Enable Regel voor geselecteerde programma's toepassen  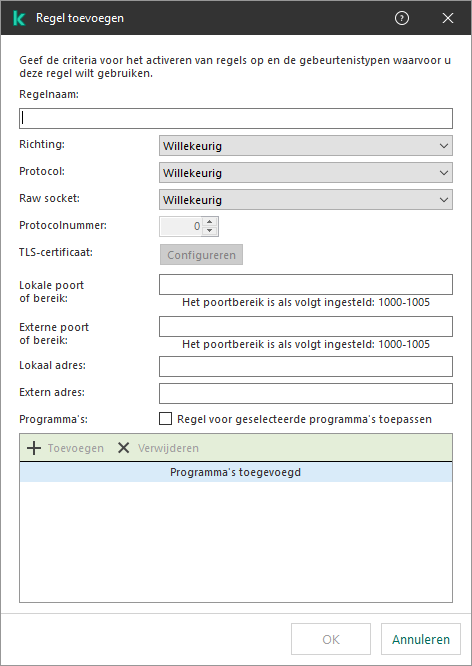point(165,419)
